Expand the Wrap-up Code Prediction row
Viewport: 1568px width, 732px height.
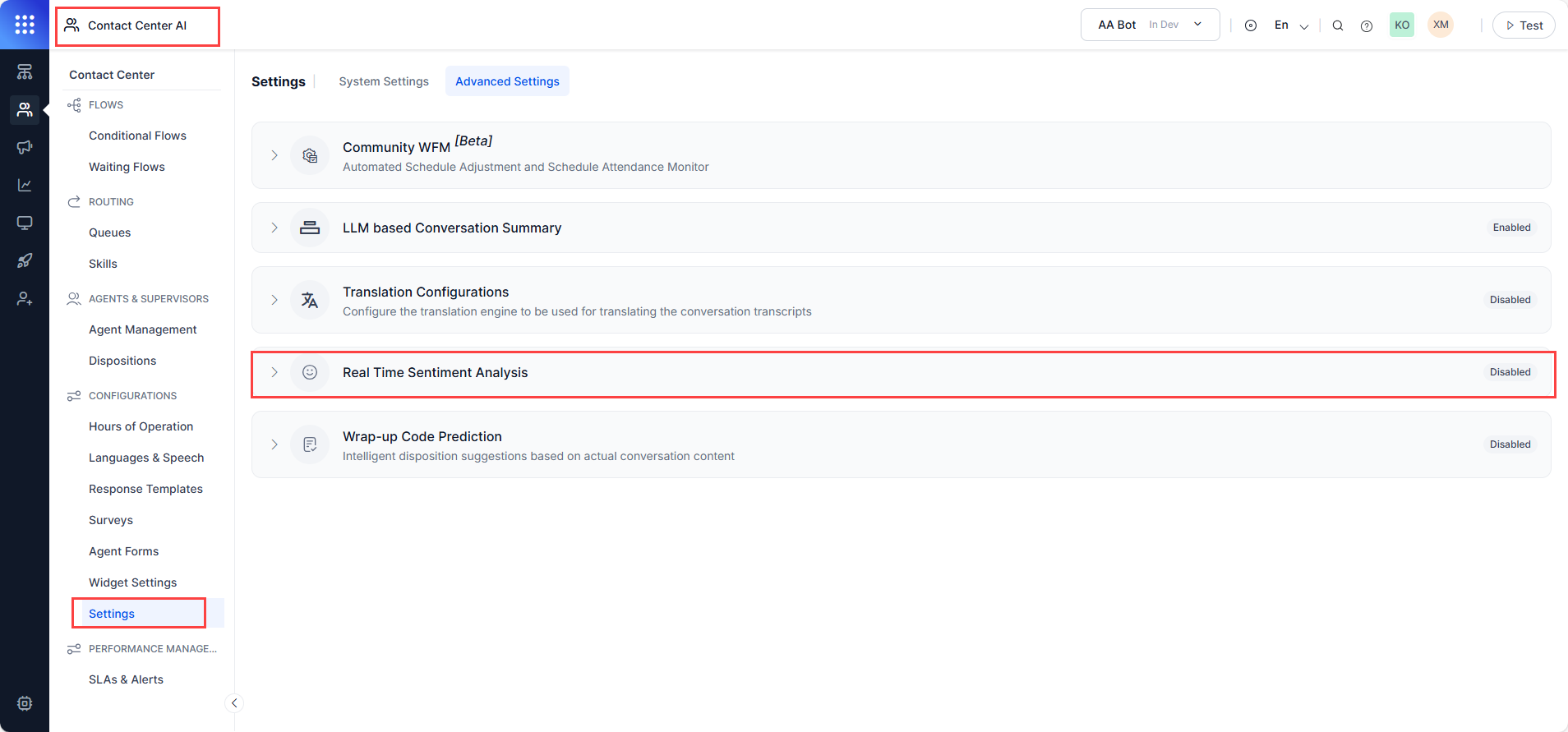[274, 444]
